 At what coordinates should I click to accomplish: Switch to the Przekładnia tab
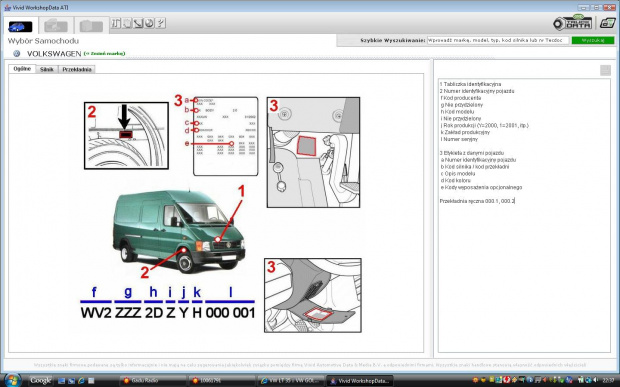[77, 69]
